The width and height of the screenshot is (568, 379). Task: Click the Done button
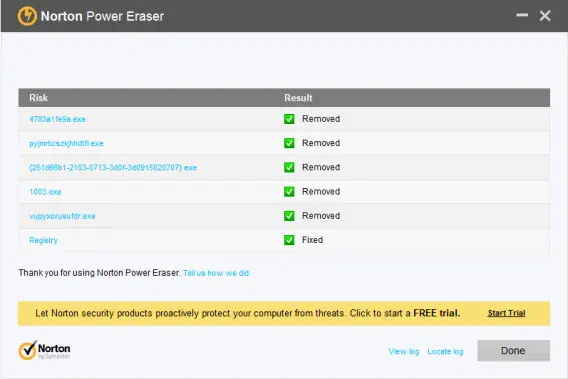pos(513,350)
